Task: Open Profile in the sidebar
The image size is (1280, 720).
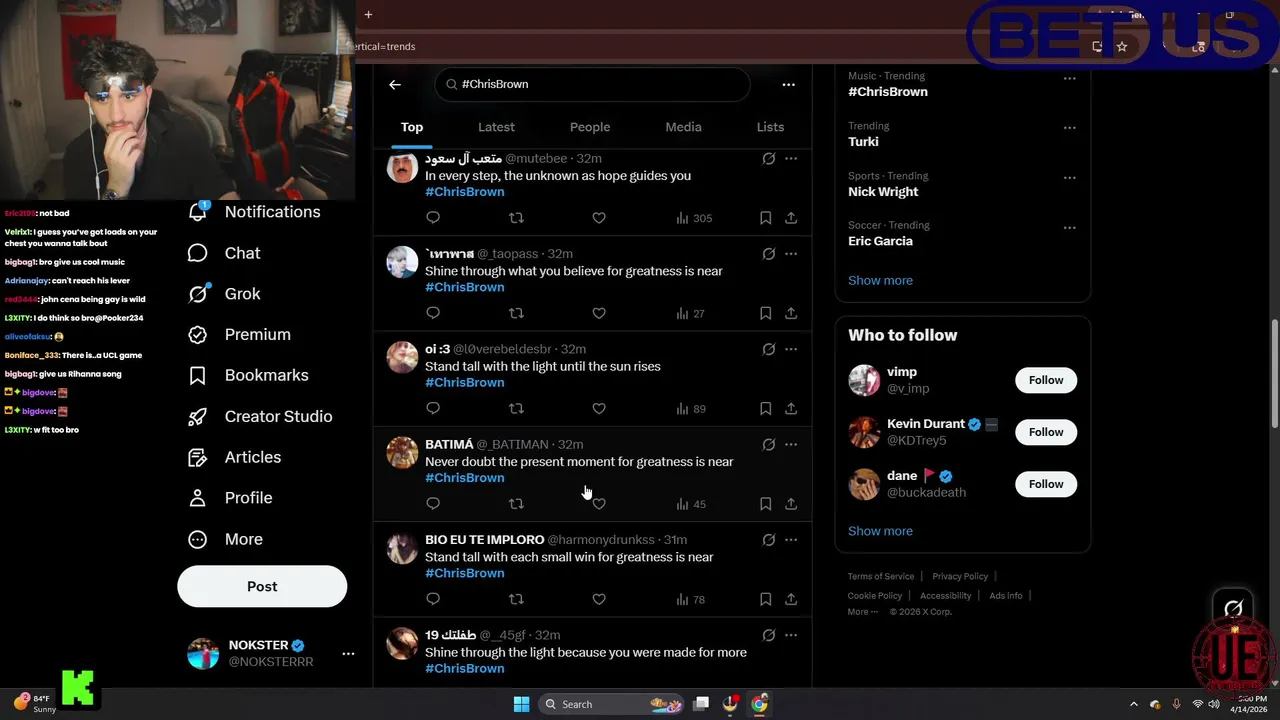Action: [x=230, y=498]
